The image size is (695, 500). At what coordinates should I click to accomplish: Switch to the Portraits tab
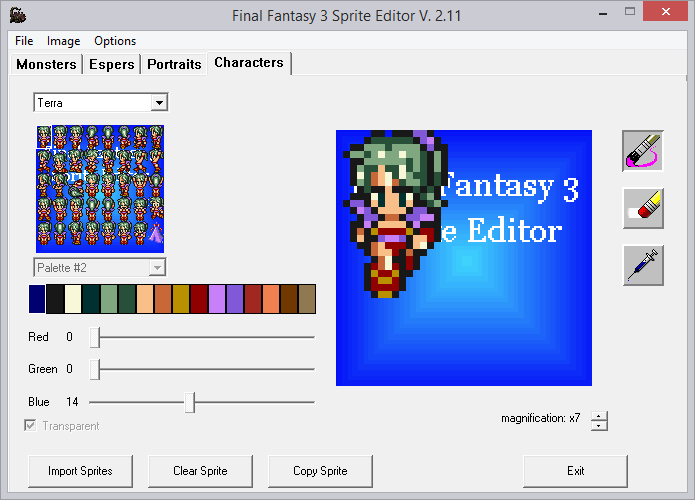(174, 64)
